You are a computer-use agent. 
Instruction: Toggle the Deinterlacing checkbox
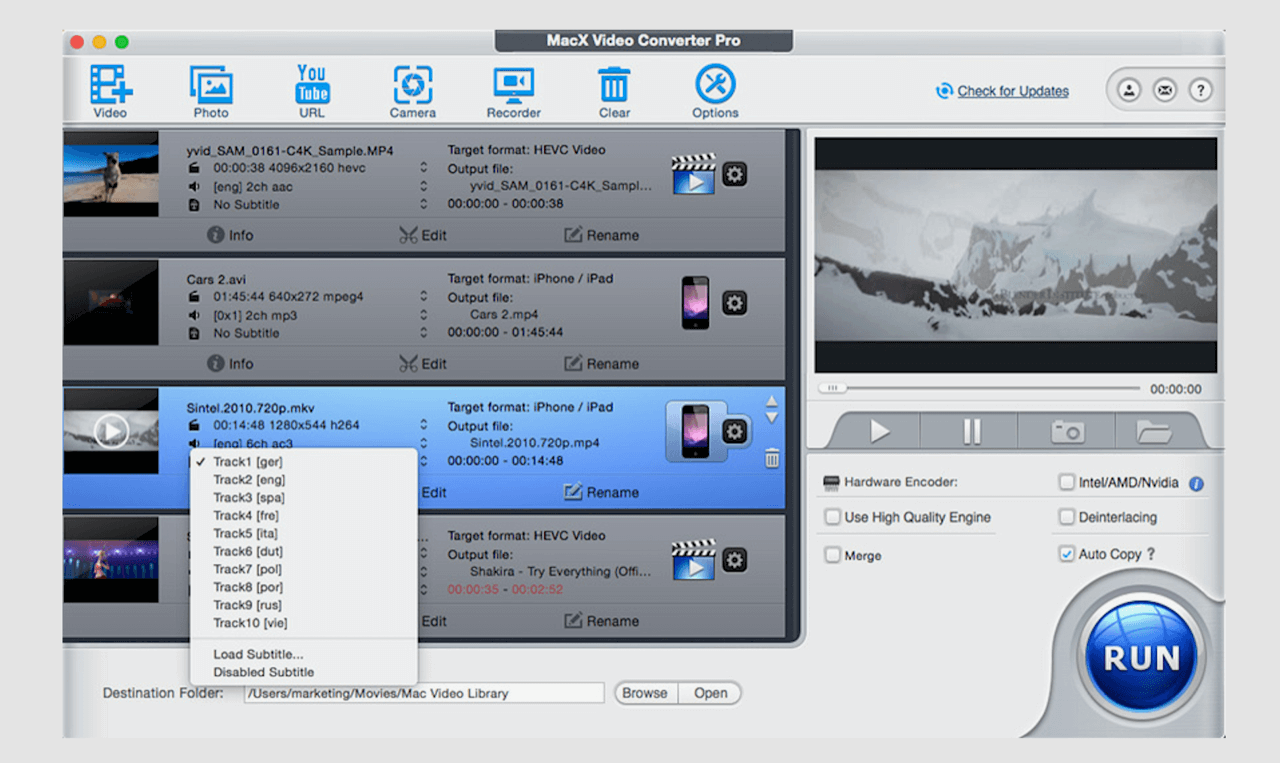[1066, 517]
